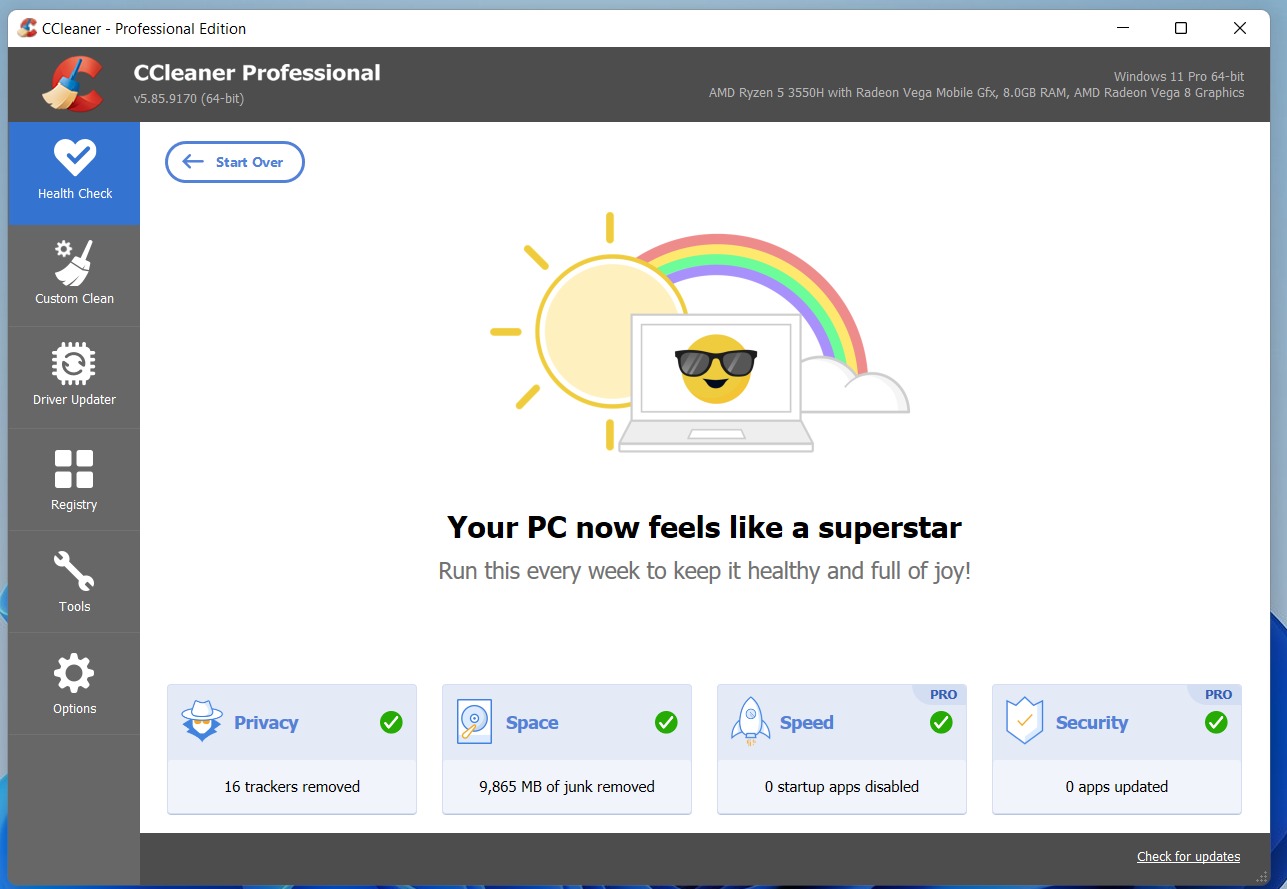Click the CCleaner icon in the title bar
This screenshot has height=889, width=1287.
point(26,28)
